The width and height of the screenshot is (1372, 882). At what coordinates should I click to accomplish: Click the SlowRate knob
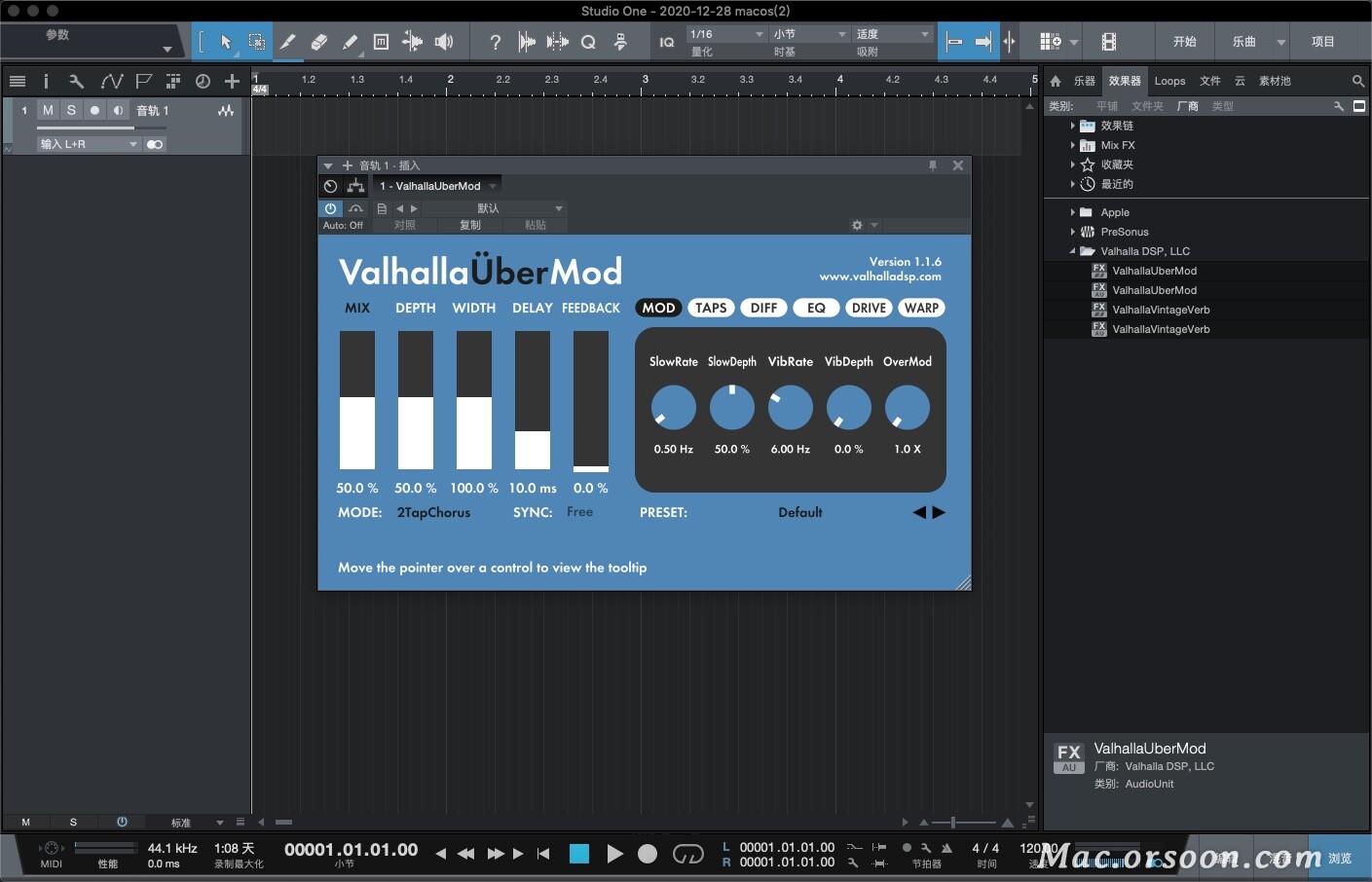674,407
